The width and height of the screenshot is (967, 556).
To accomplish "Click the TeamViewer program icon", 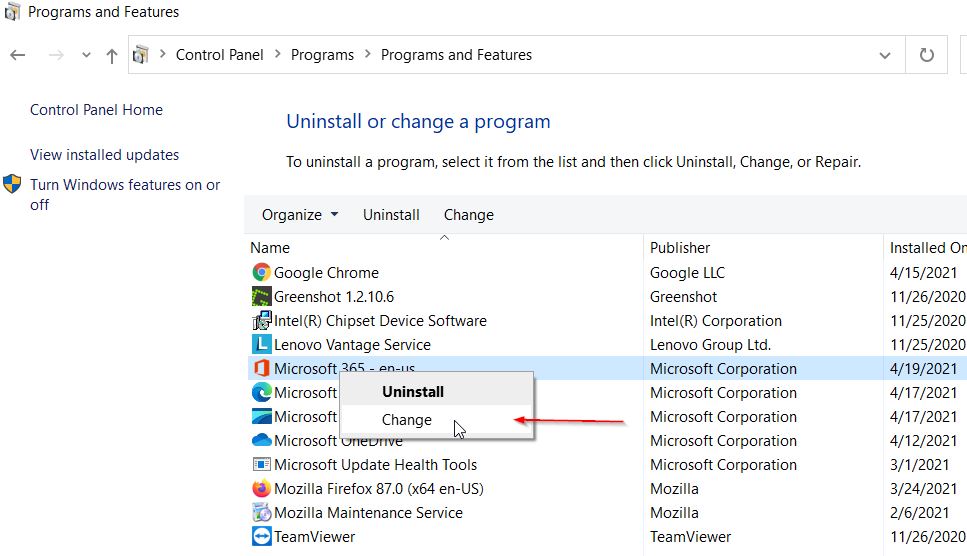I will coord(261,537).
